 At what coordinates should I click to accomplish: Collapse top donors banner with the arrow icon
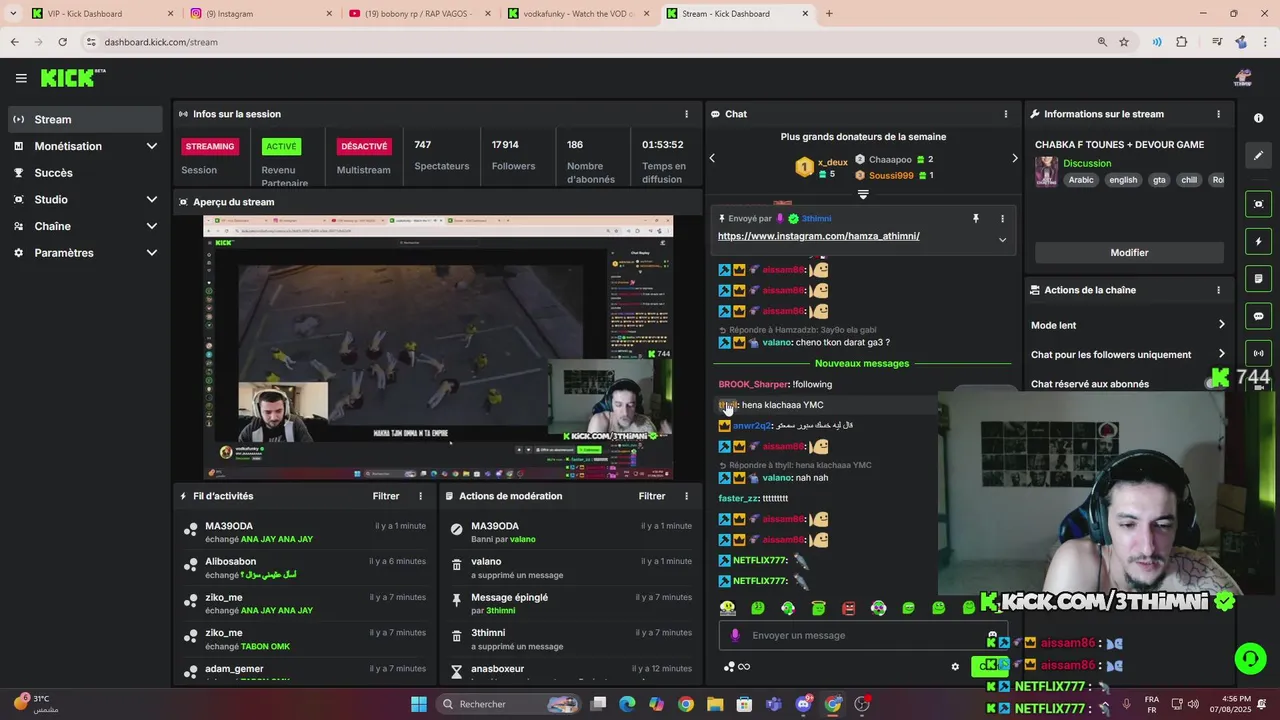tap(863, 195)
